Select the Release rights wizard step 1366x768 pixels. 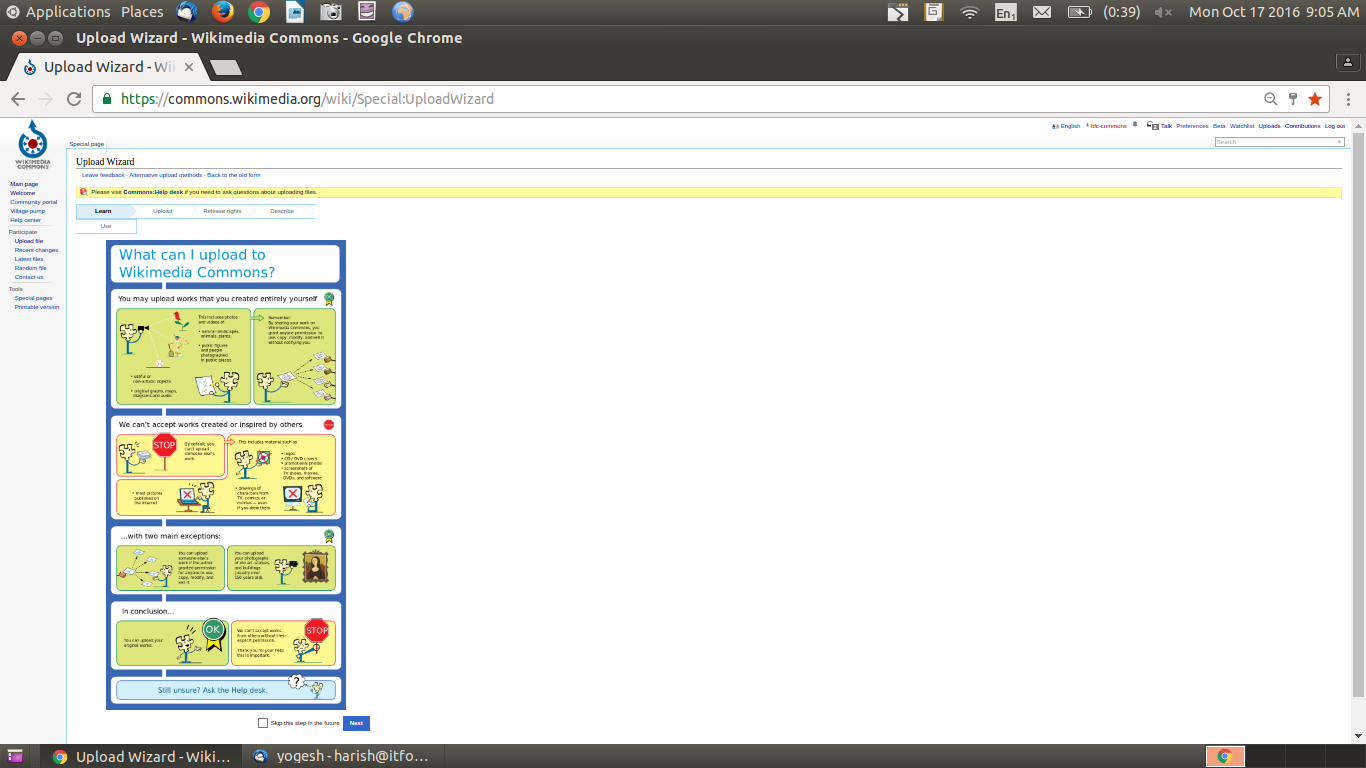coord(222,211)
